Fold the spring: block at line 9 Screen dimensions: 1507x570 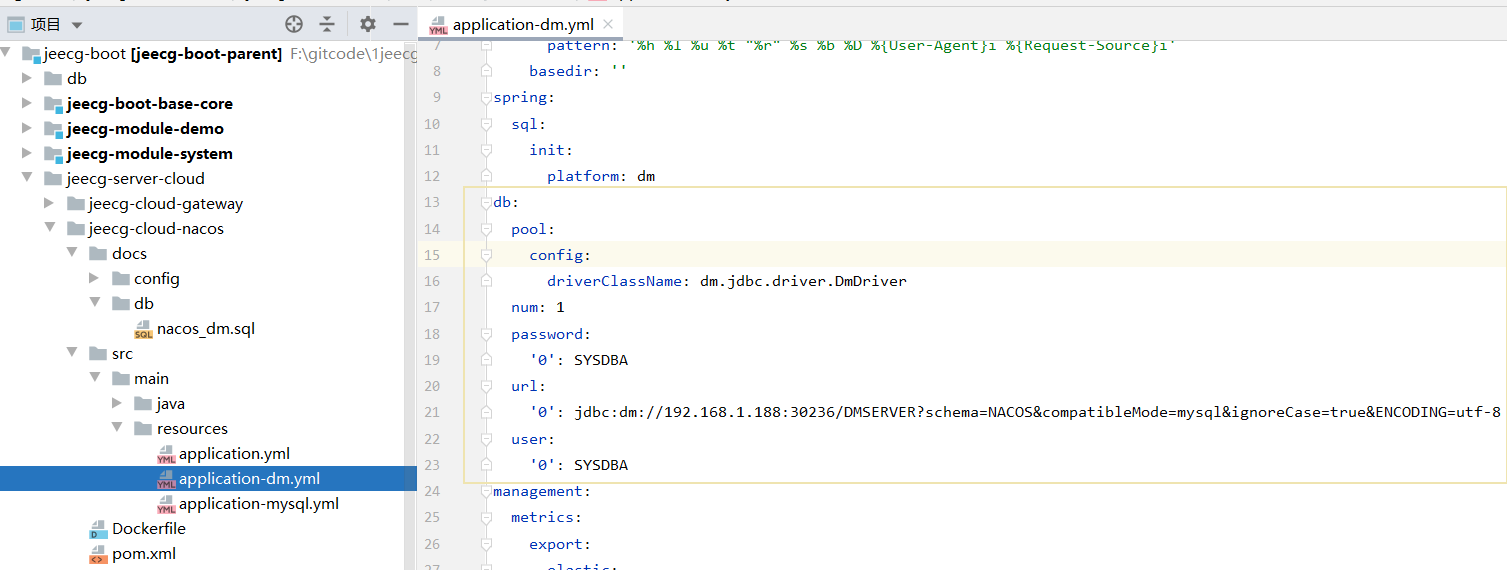486,97
